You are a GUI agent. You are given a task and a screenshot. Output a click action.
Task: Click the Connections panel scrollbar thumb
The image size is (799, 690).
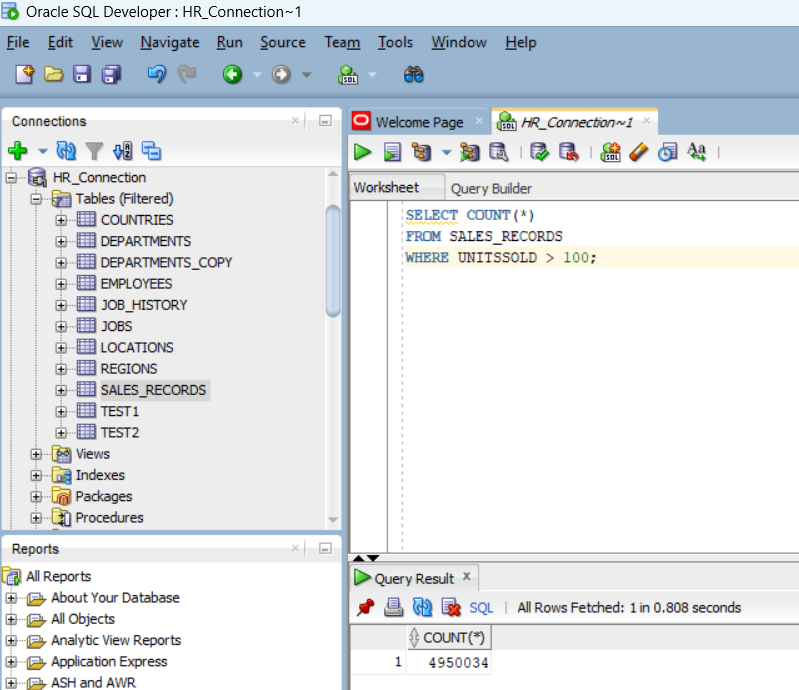tap(333, 260)
